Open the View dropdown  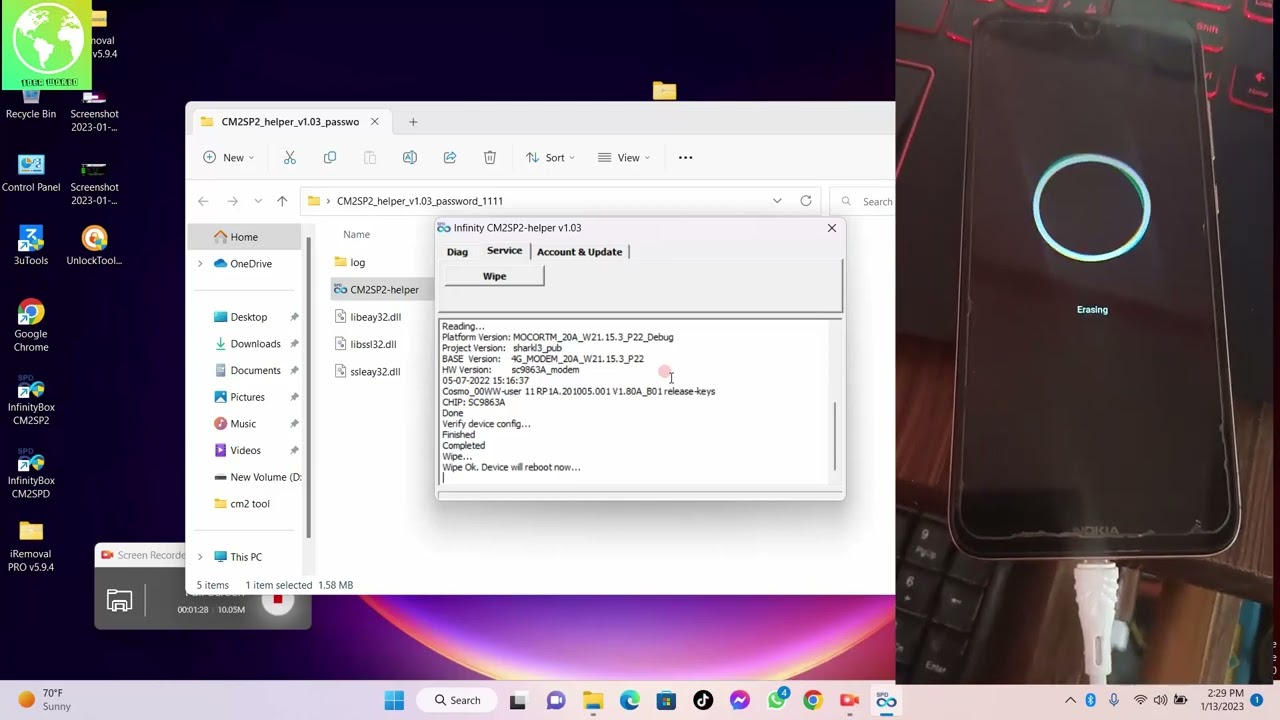pos(624,157)
